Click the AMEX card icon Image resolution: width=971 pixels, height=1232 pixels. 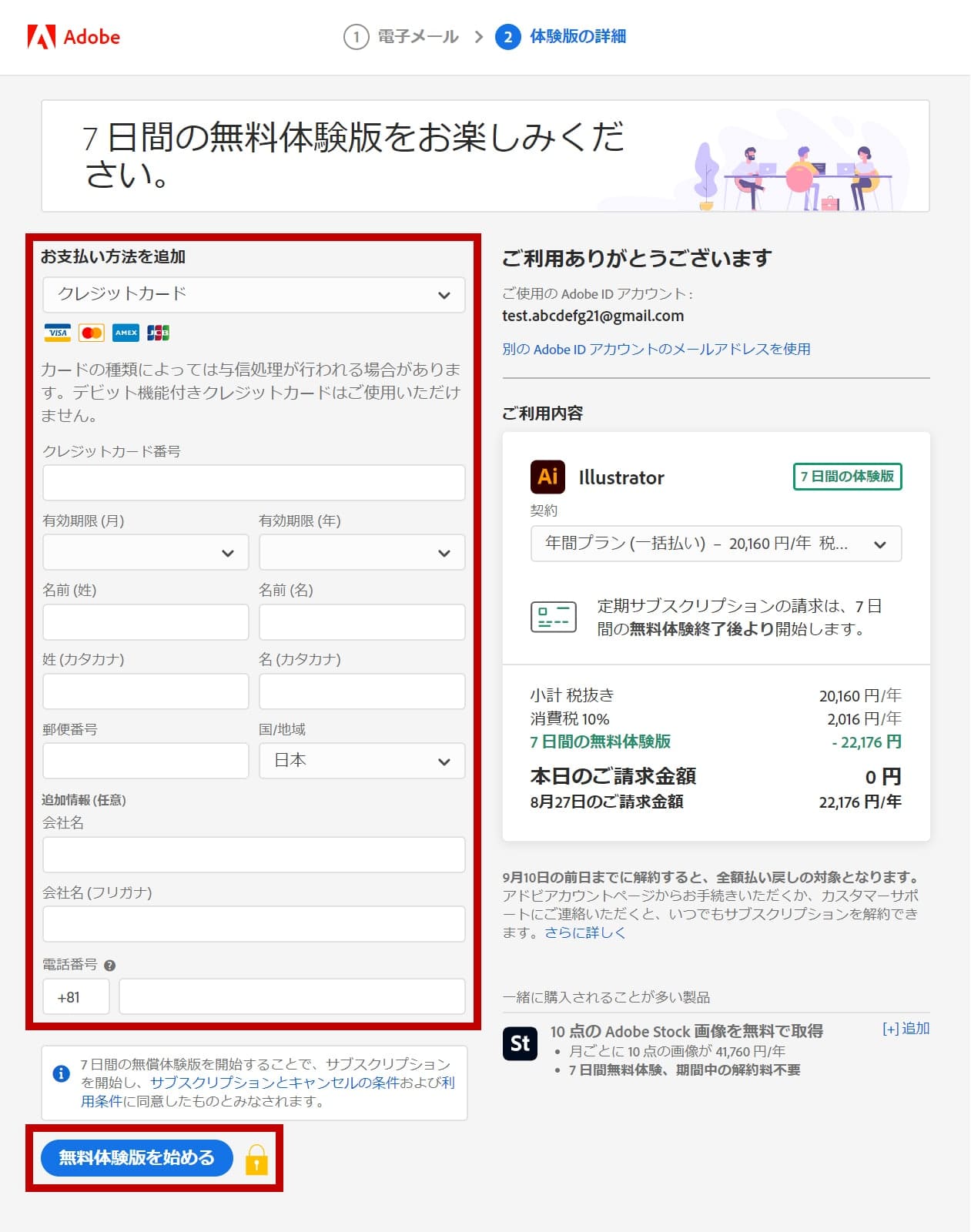coord(126,333)
